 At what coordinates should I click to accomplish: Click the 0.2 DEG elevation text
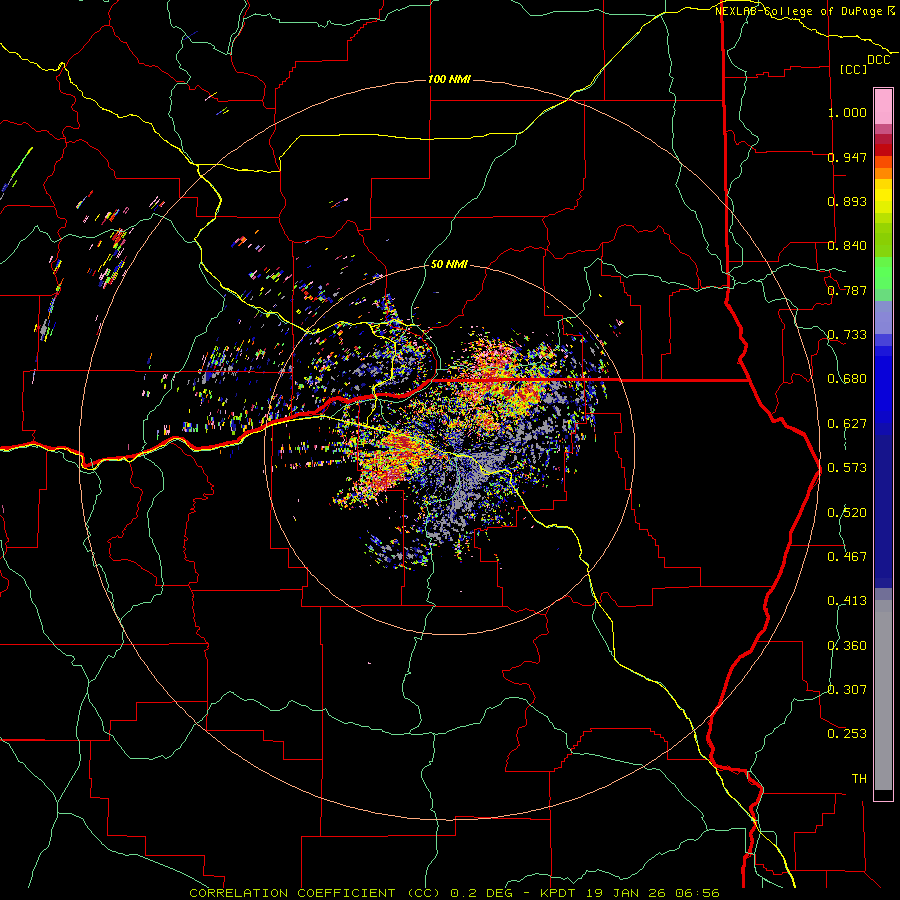coord(481,893)
